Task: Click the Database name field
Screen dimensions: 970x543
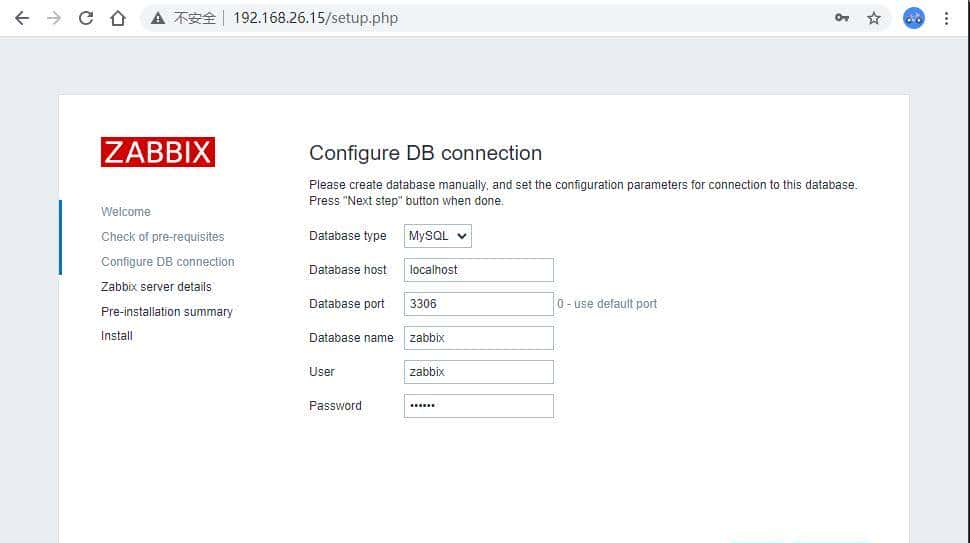Action: pyautogui.click(x=479, y=338)
